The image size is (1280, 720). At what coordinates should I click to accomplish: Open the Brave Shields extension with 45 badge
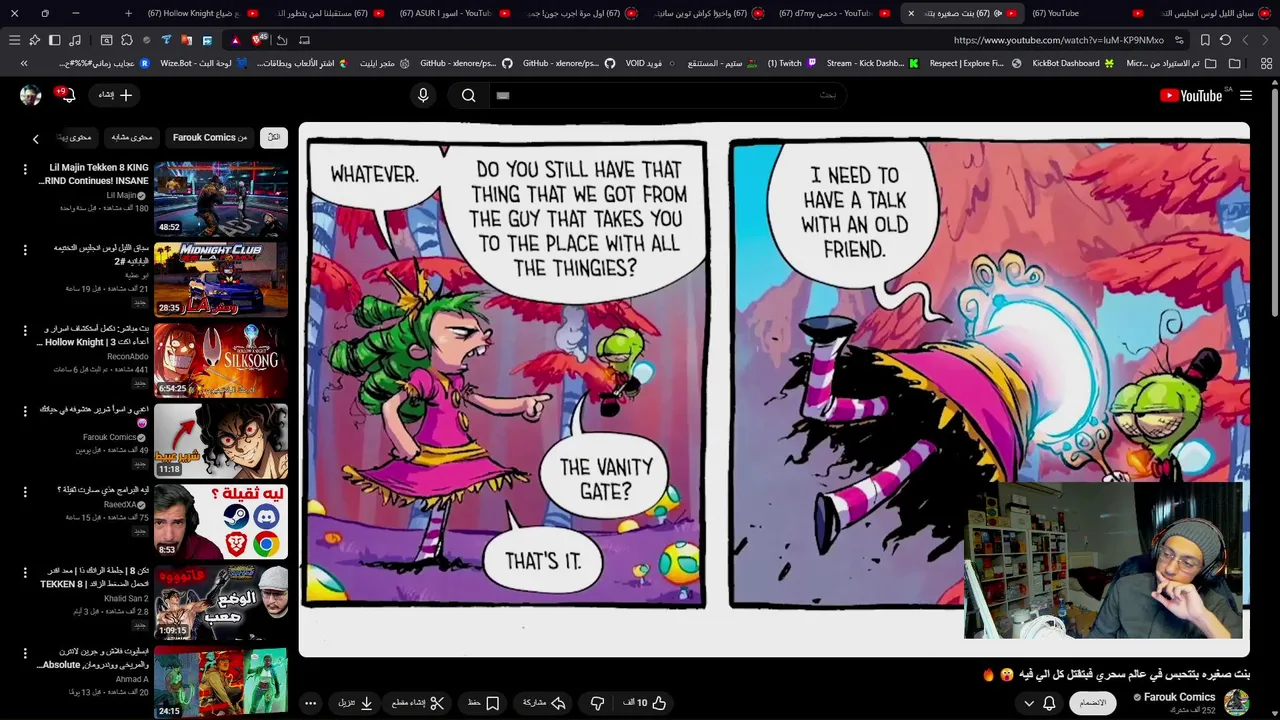point(259,40)
